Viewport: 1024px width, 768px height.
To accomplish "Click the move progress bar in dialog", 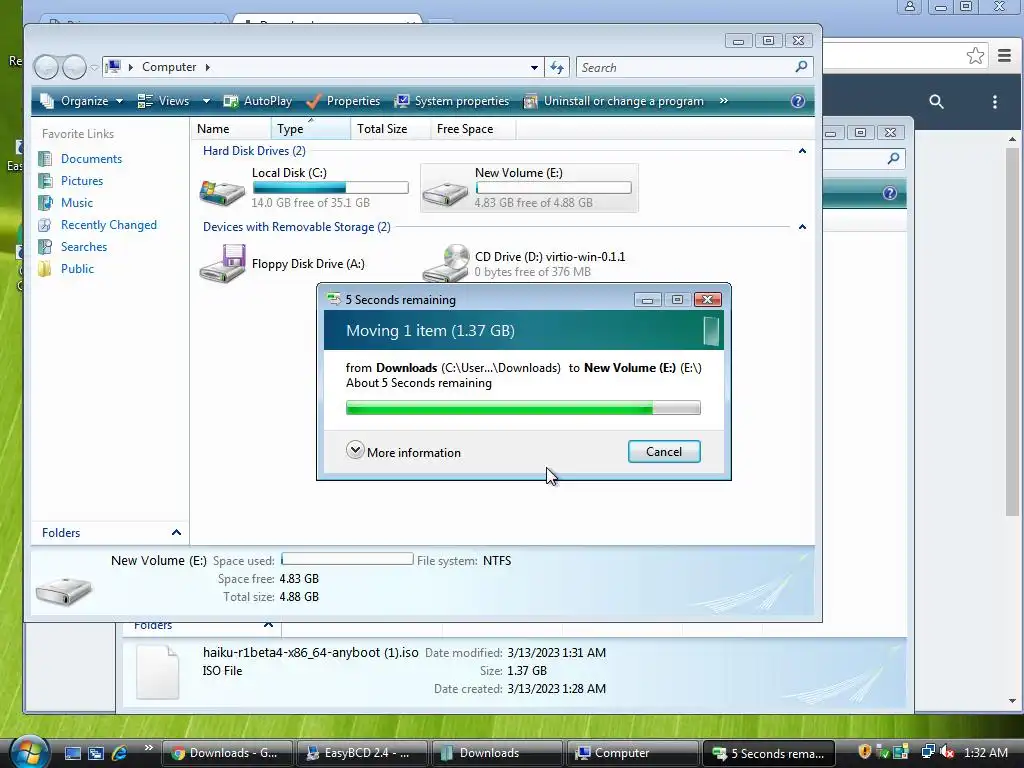I will click(523, 408).
